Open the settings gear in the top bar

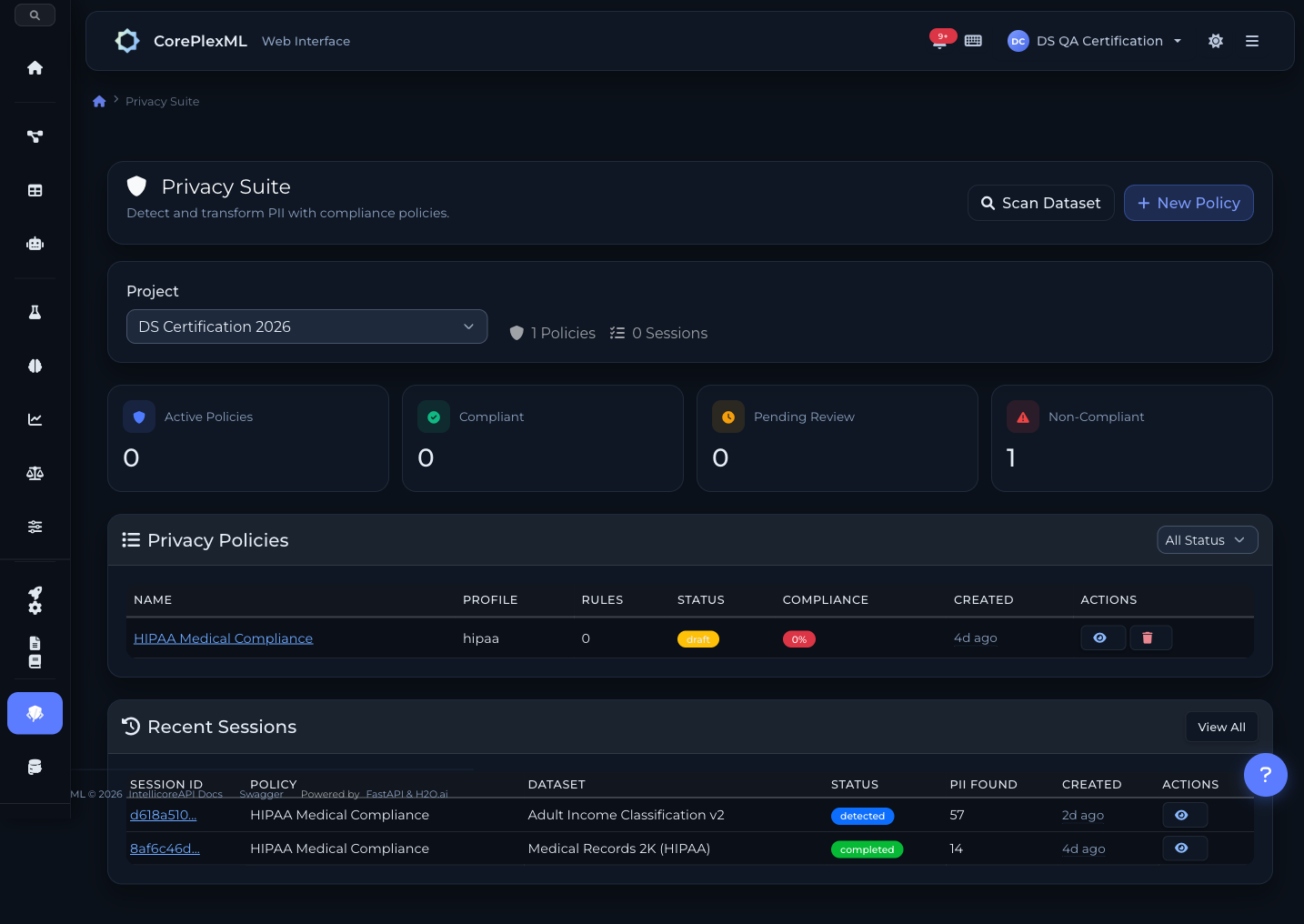point(1216,41)
